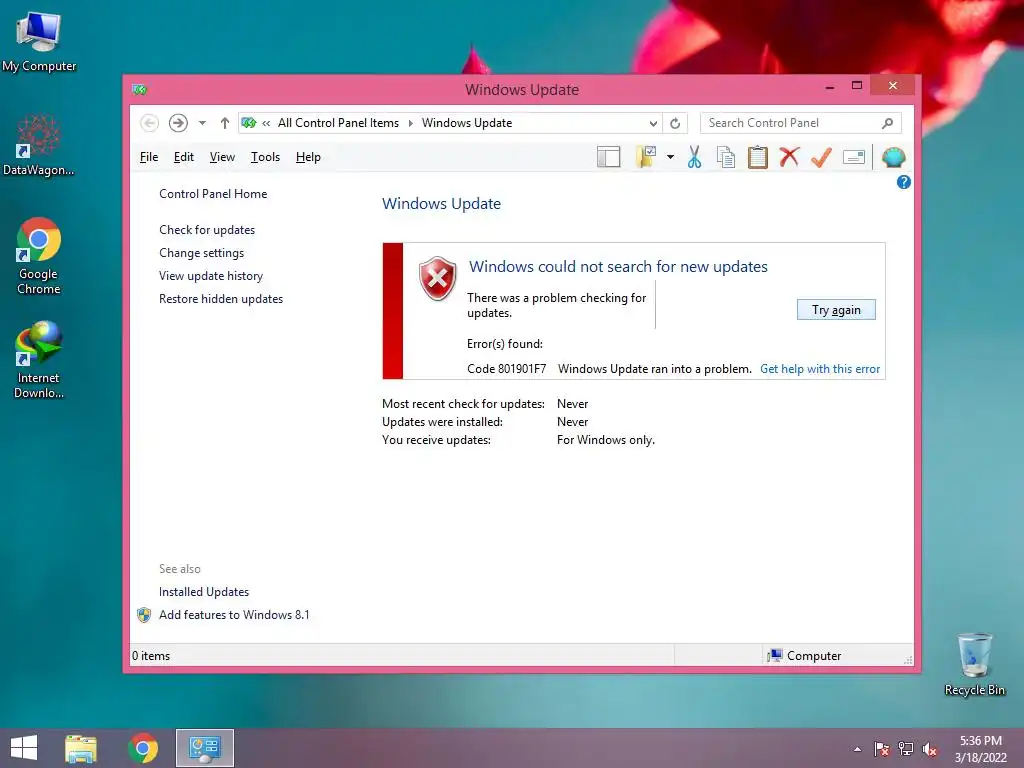Open the My Computer desktop icon

tap(39, 42)
